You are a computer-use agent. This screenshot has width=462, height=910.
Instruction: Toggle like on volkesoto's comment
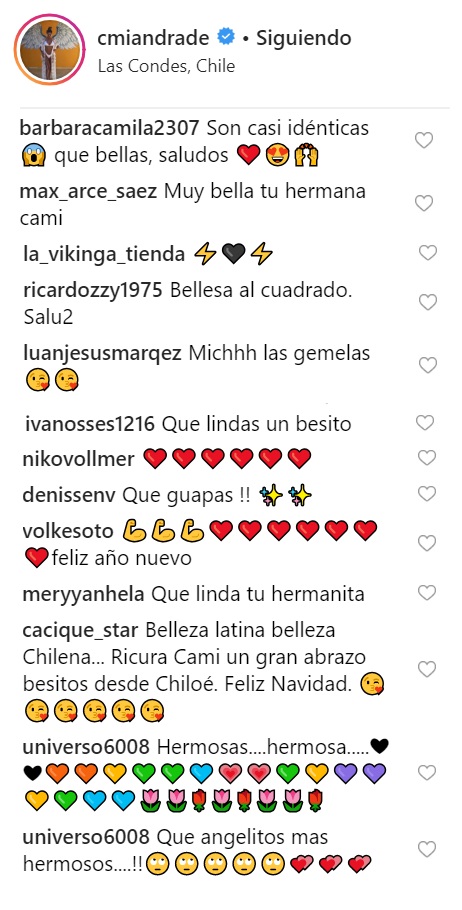coord(427,543)
